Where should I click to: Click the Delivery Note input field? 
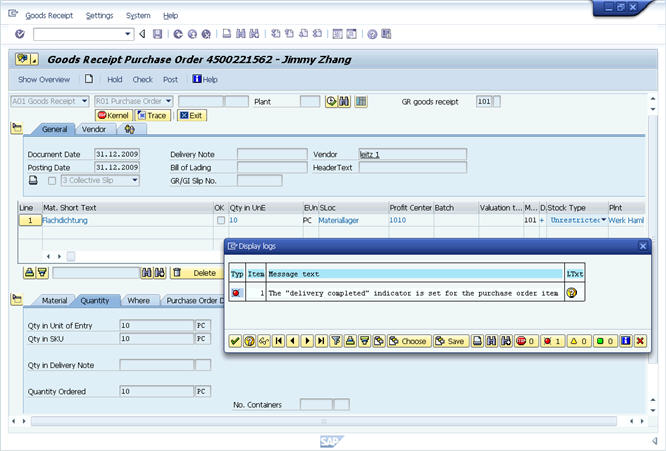click(271, 154)
